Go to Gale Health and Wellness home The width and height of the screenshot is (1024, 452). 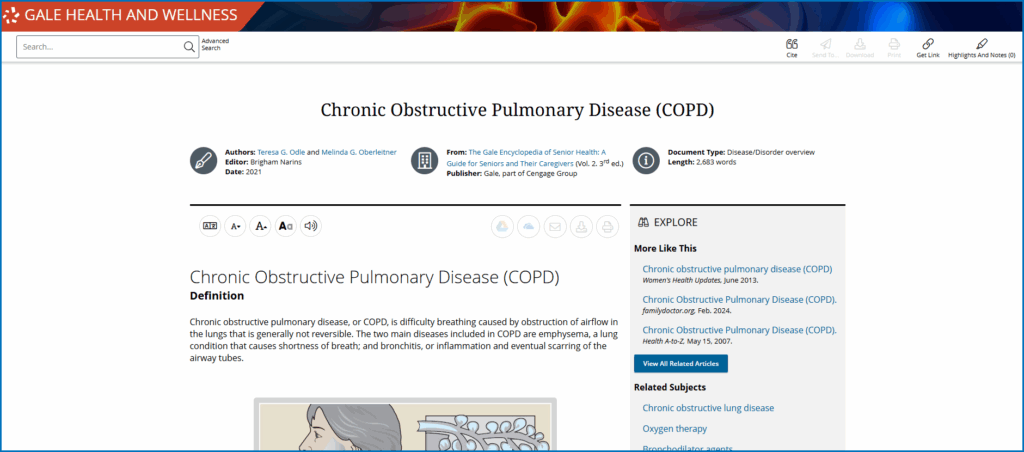130,15
